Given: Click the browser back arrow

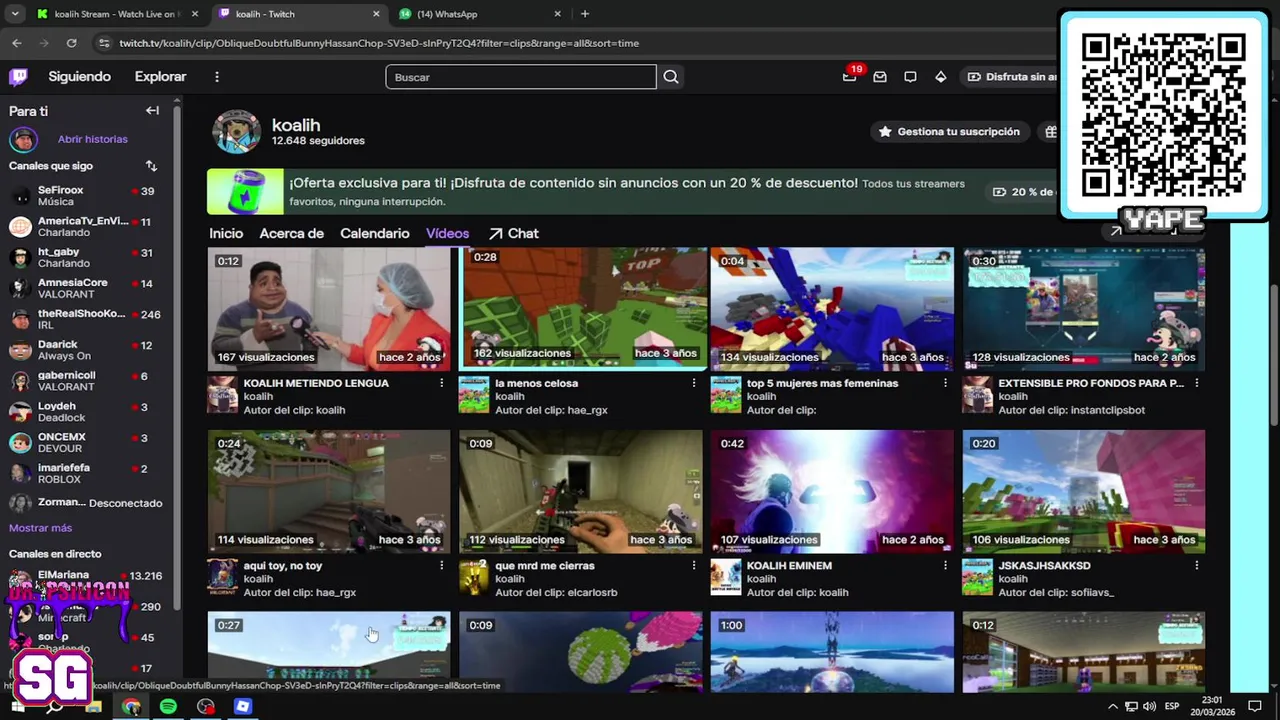Looking at the screenshot, I should (x=16, y=43).
